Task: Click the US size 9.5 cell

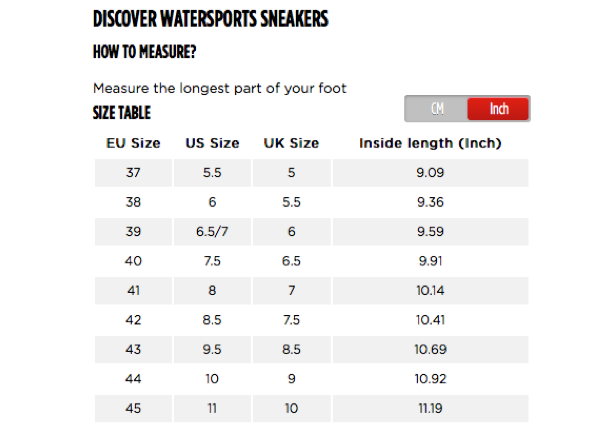Action: click(x=212, y=351)
